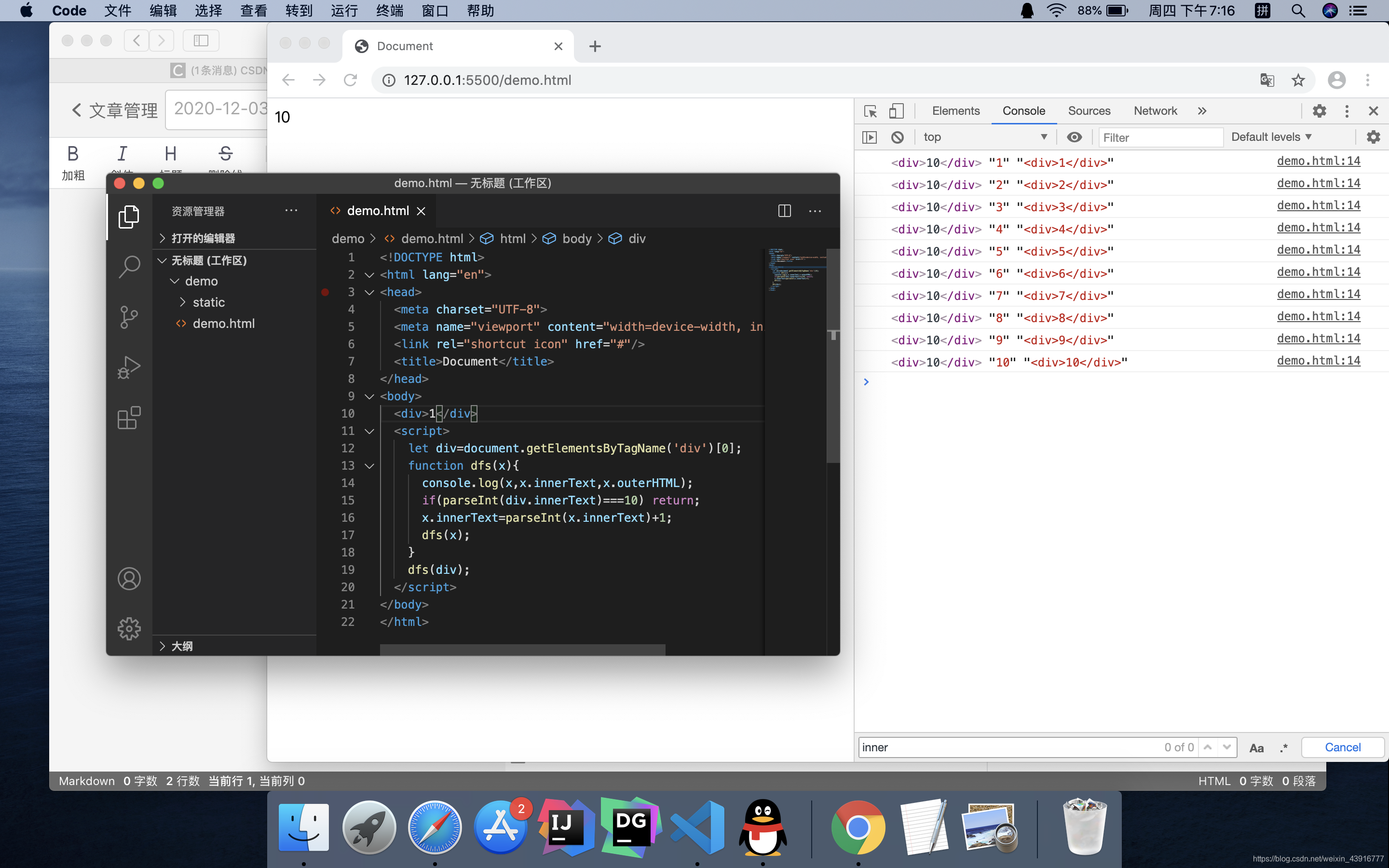
Task: Toggle the live expression eye icon
Action: 1074,137
